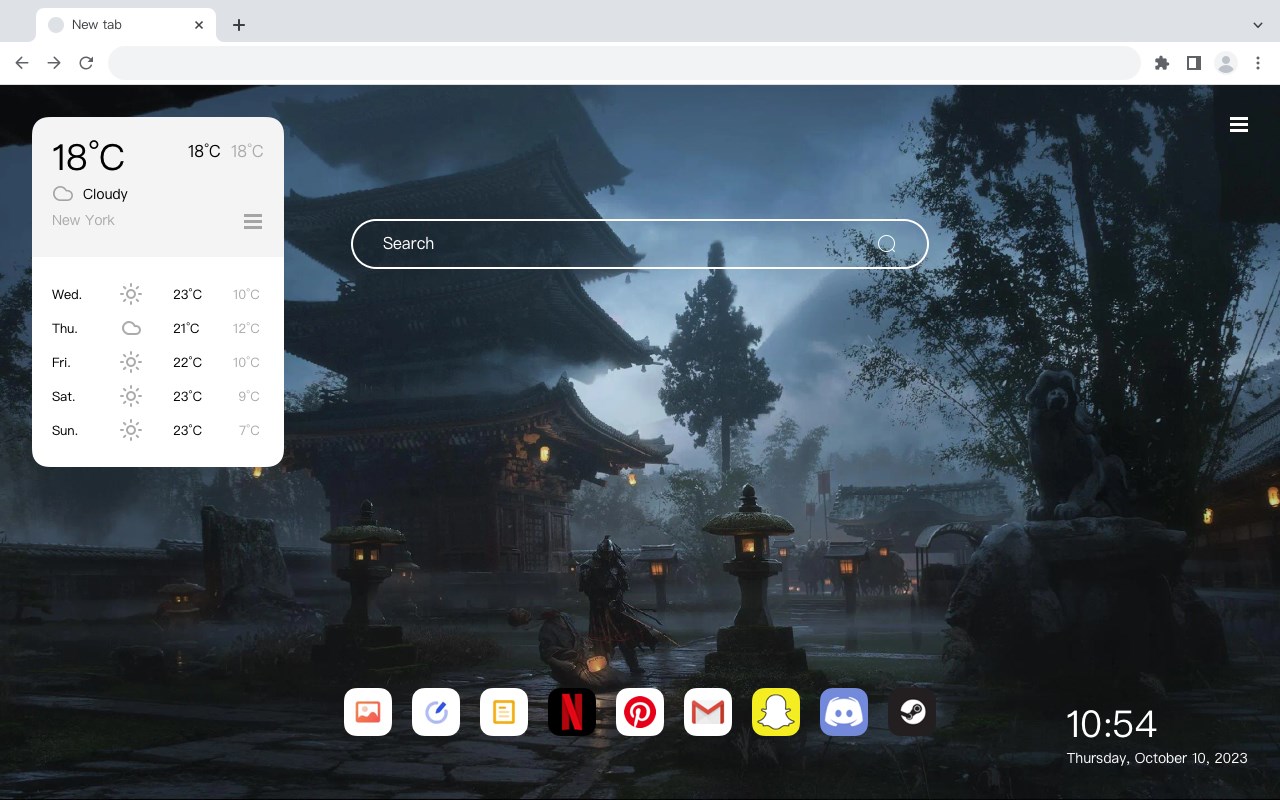This screenshot has width=1280, height=800.
Task: Click the browser address bar
Action: coord(624,63)
